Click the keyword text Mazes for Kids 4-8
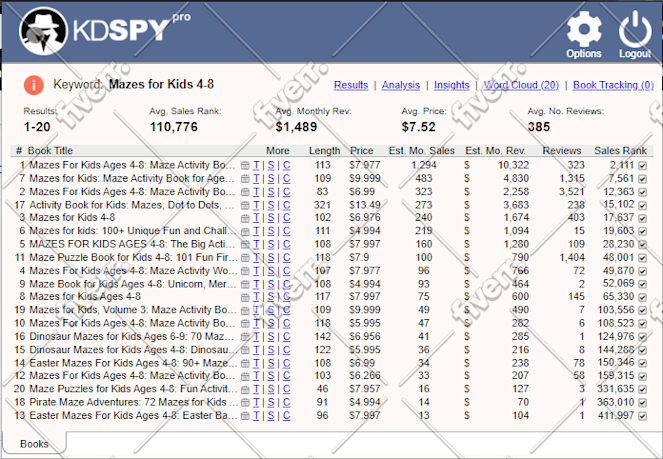Screen dimensions: 663x459 (x=162, y=84)
